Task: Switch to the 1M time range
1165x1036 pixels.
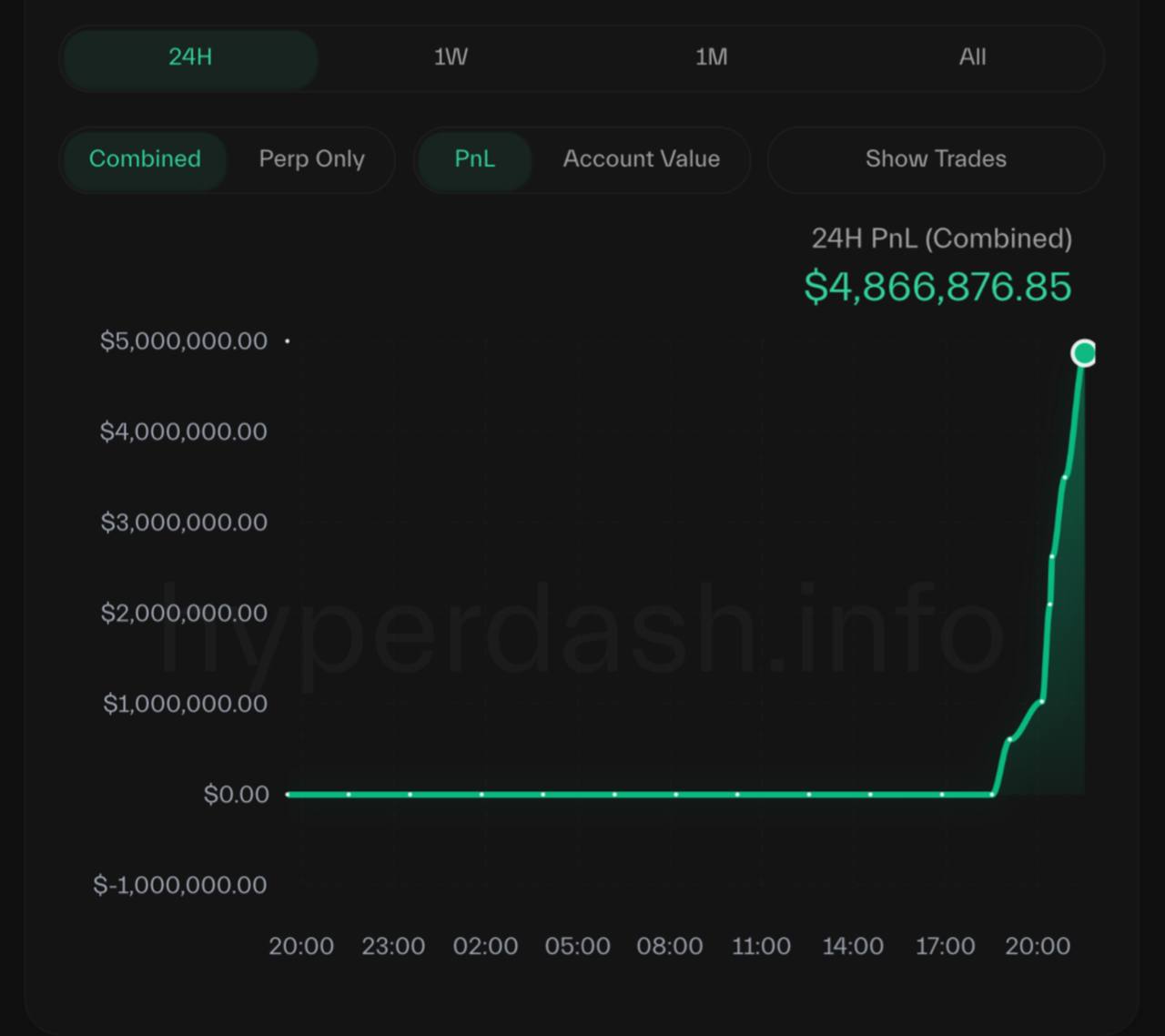Action: tap(712, 57)
